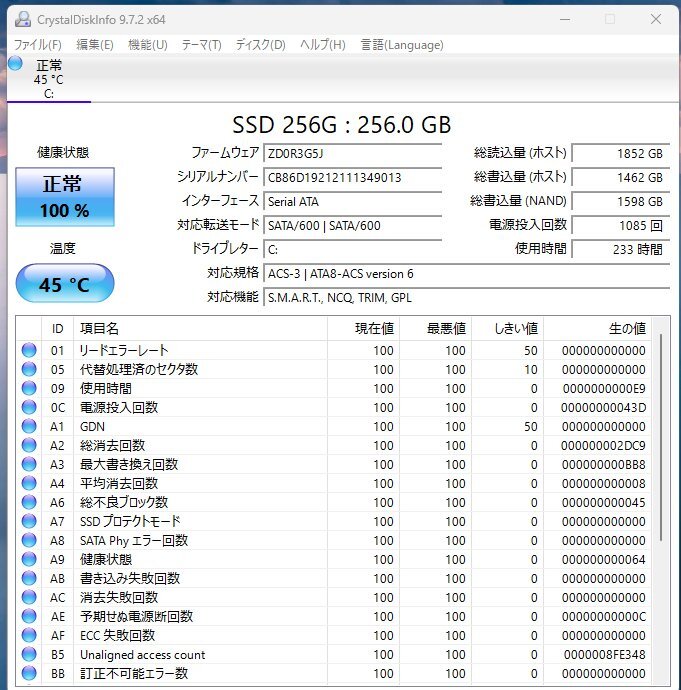Click the CrystalDiskInfo app icon in title bar
Image resolution: width=681 pixels, height=690 pixels.
coord(22,19)
